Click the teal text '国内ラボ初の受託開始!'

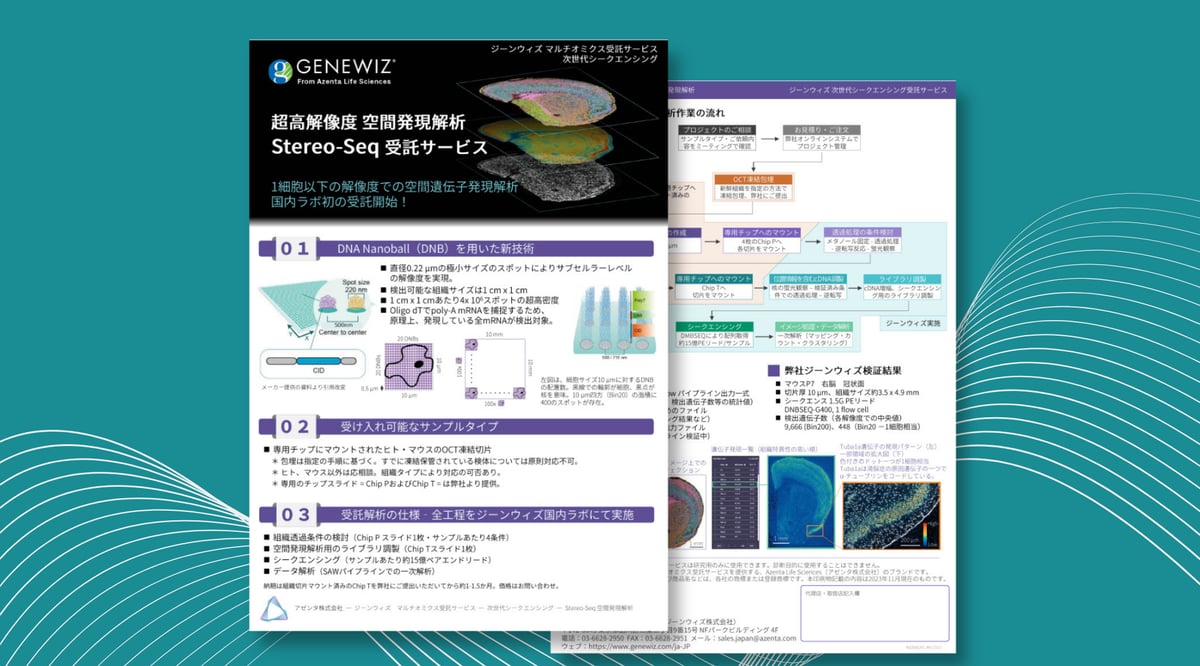point(338,201)
